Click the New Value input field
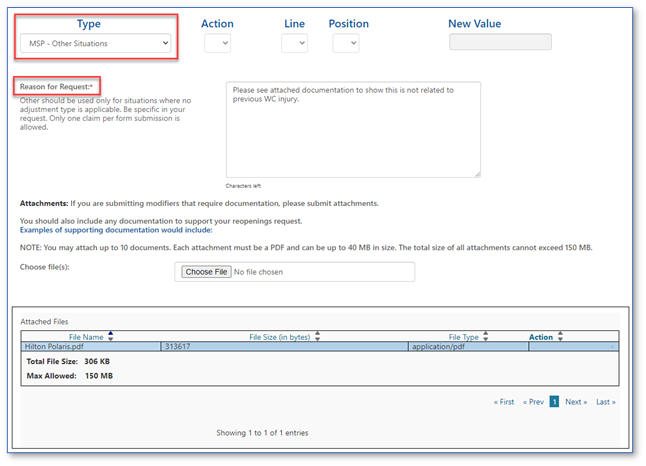646x466 pixels. tap(500, 42)
